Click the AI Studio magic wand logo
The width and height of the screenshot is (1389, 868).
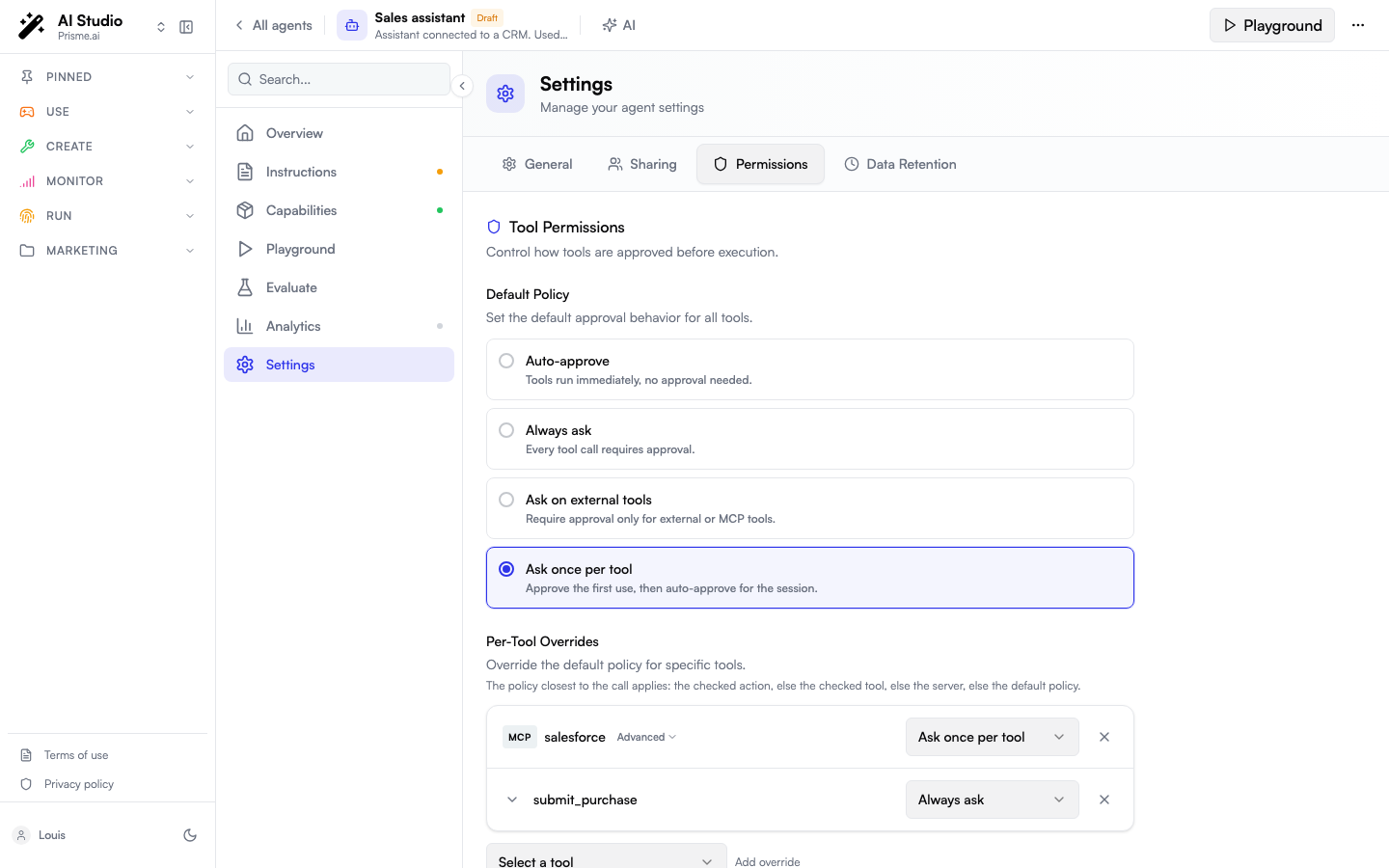coord(31,27)
